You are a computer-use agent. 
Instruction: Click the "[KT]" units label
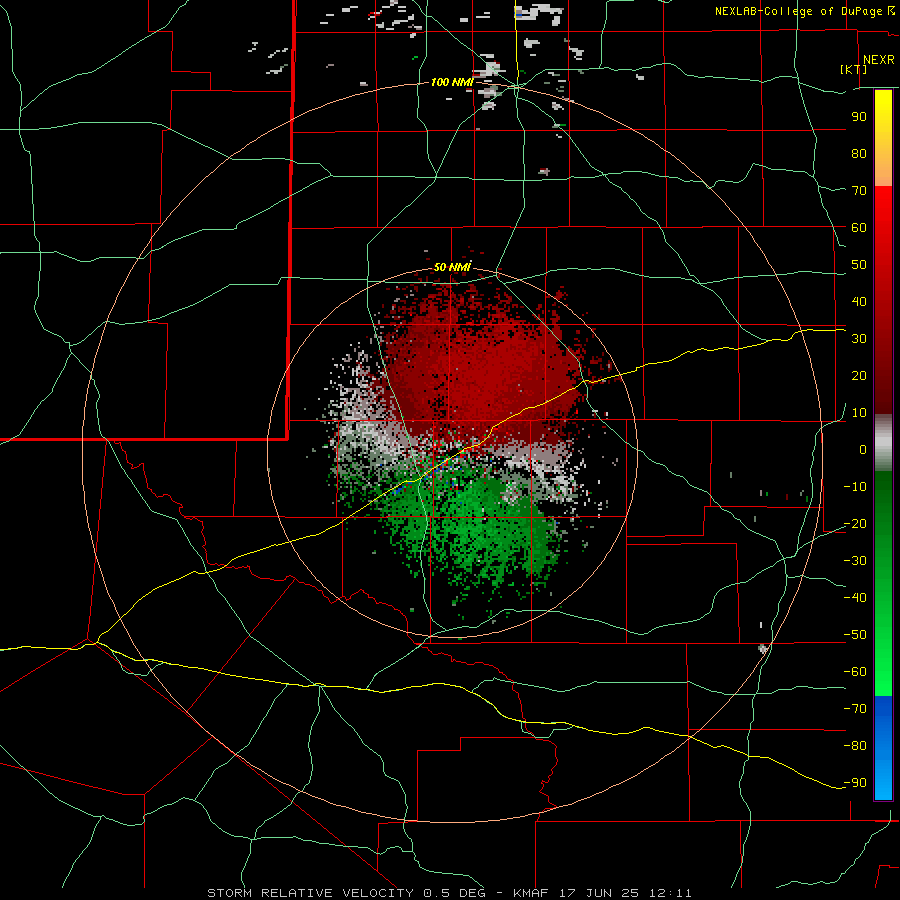click(x=854, y=69)
